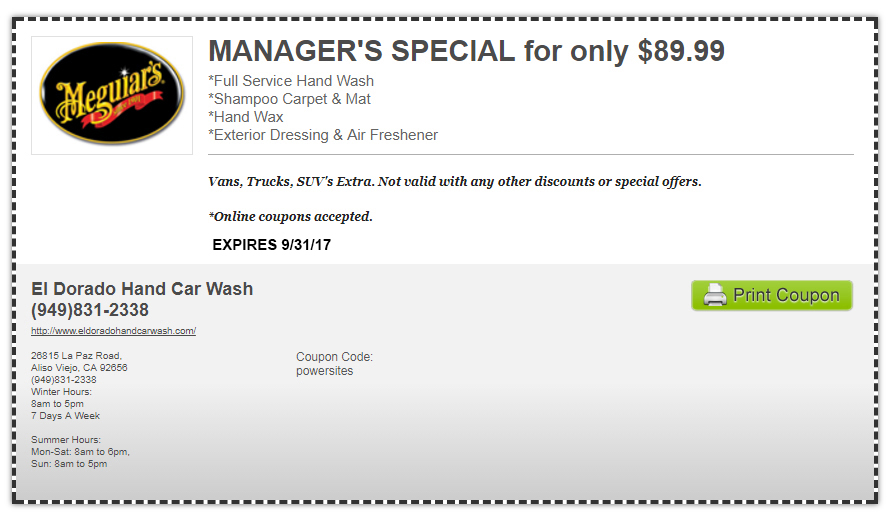Click the small phone number under address
The height and width of the screenshot is (521, 888).
[x=63, y=379]
